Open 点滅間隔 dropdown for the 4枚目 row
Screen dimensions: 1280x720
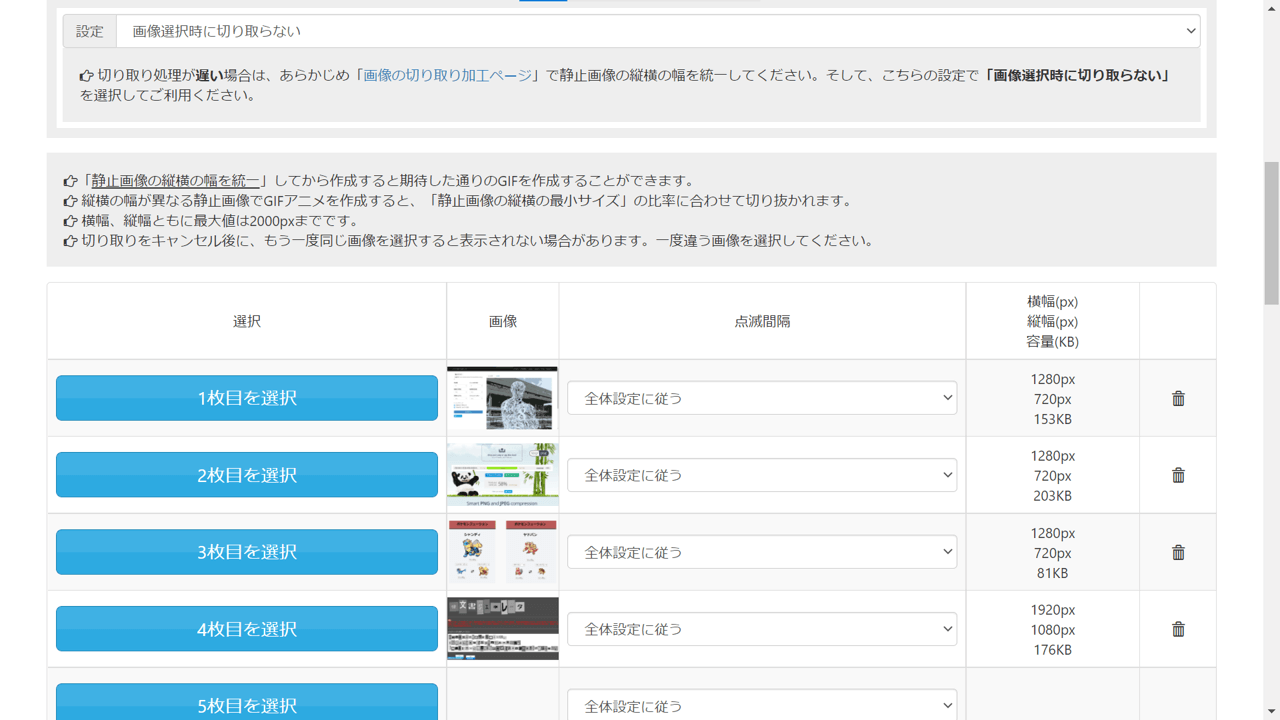click(762, 629)
